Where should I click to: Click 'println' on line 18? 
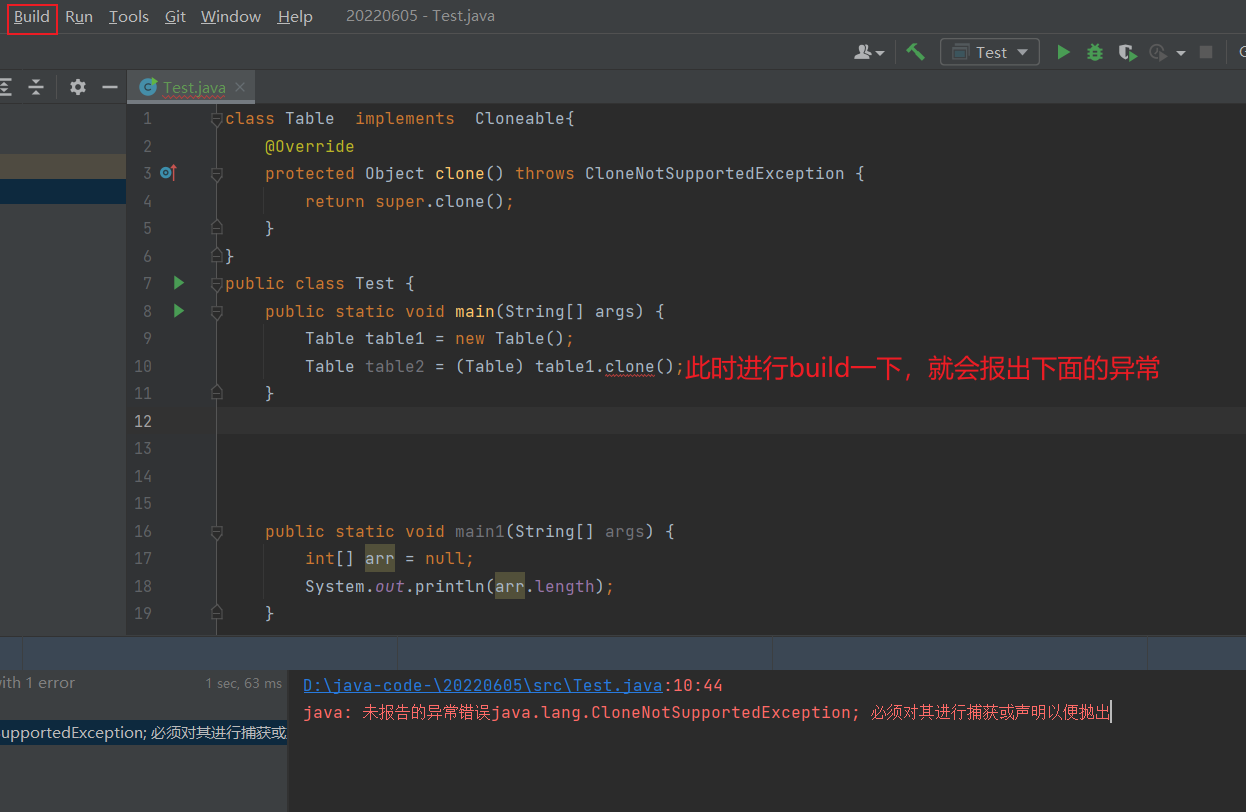click(450, 586)
